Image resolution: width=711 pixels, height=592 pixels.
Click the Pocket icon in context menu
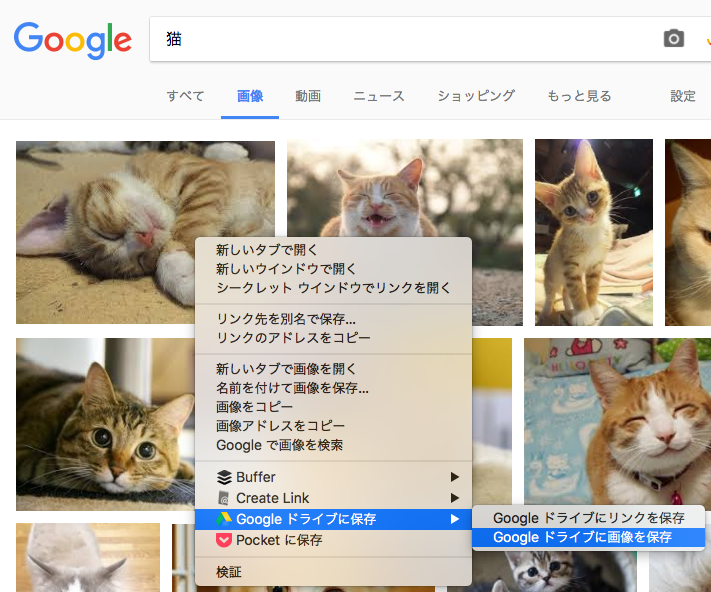click(224, 540)
